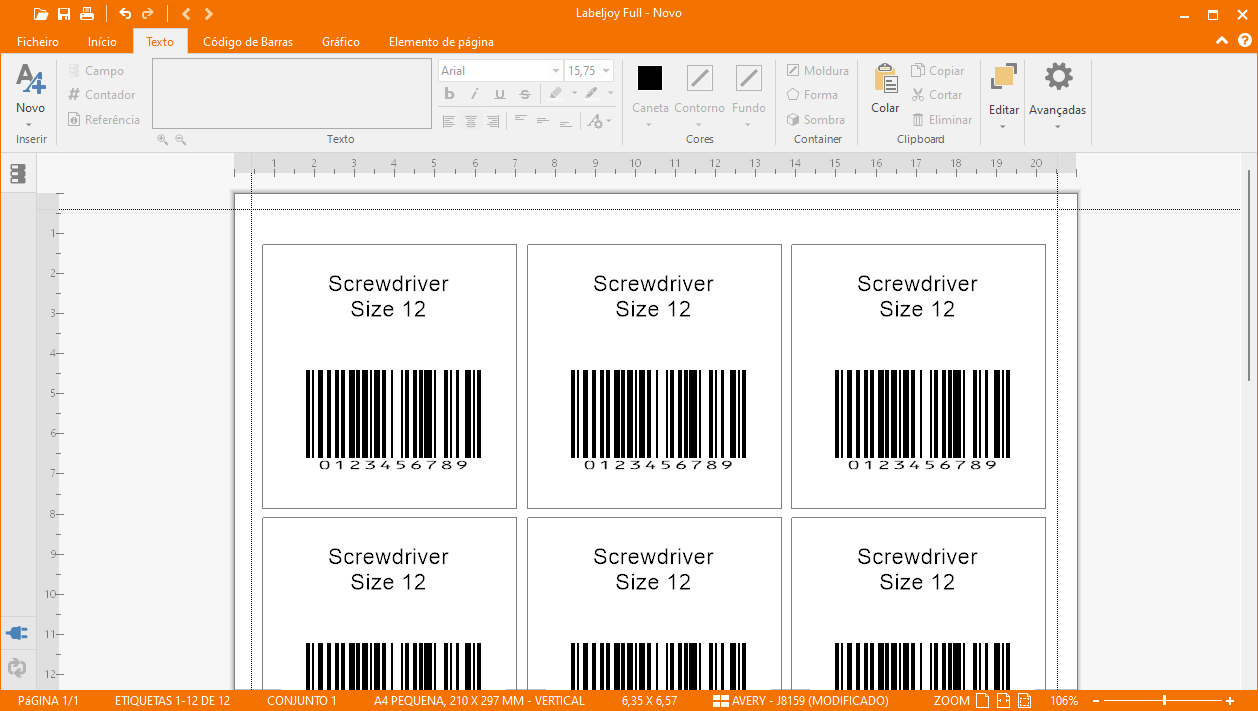
Task: Go to next page with right chevron
Action: pos(208,14)
